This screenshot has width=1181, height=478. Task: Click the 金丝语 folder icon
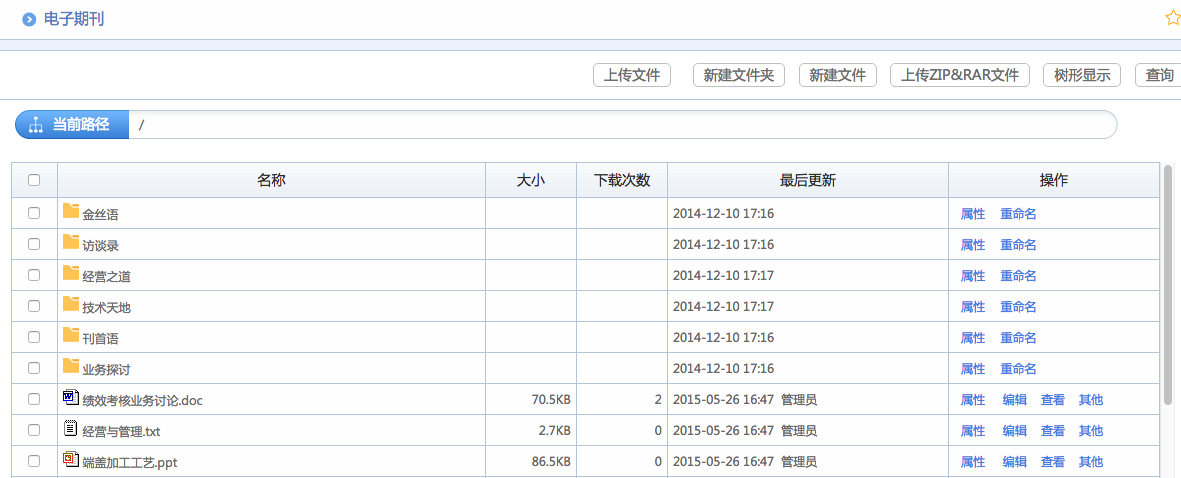point(70,211)
